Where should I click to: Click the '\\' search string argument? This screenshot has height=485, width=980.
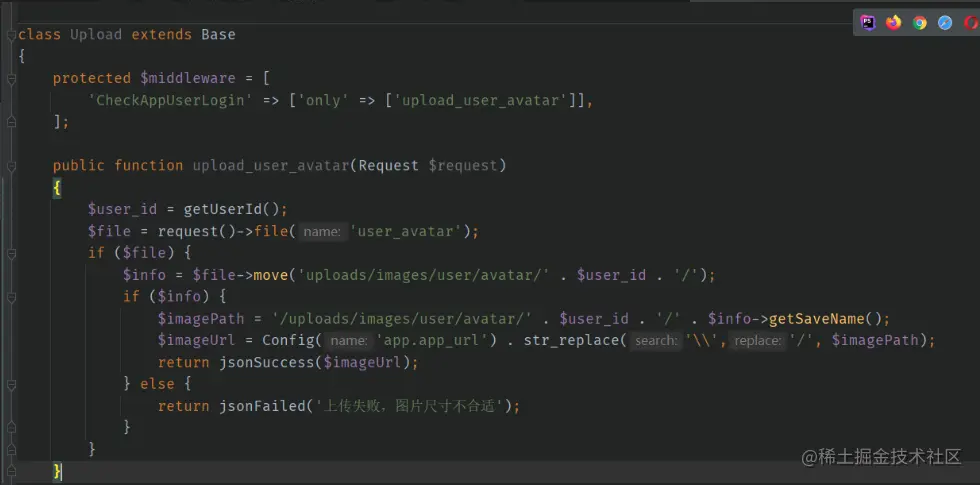[x=702, y=341]
